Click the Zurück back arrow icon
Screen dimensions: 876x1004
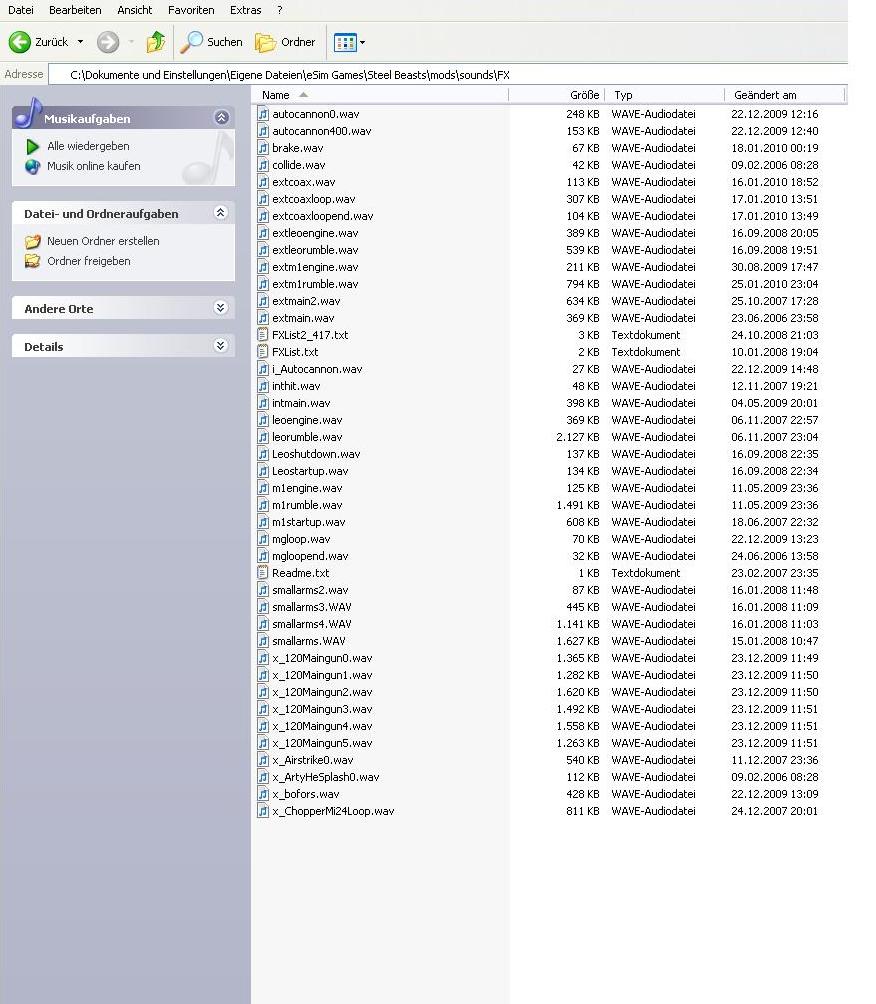[x=20, y=42]
